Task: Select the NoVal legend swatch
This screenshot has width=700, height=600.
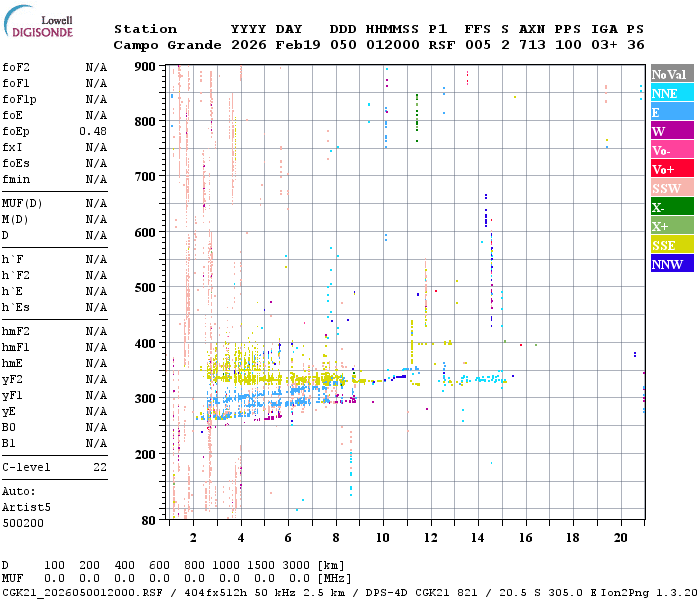Action: tap(670, 75)
